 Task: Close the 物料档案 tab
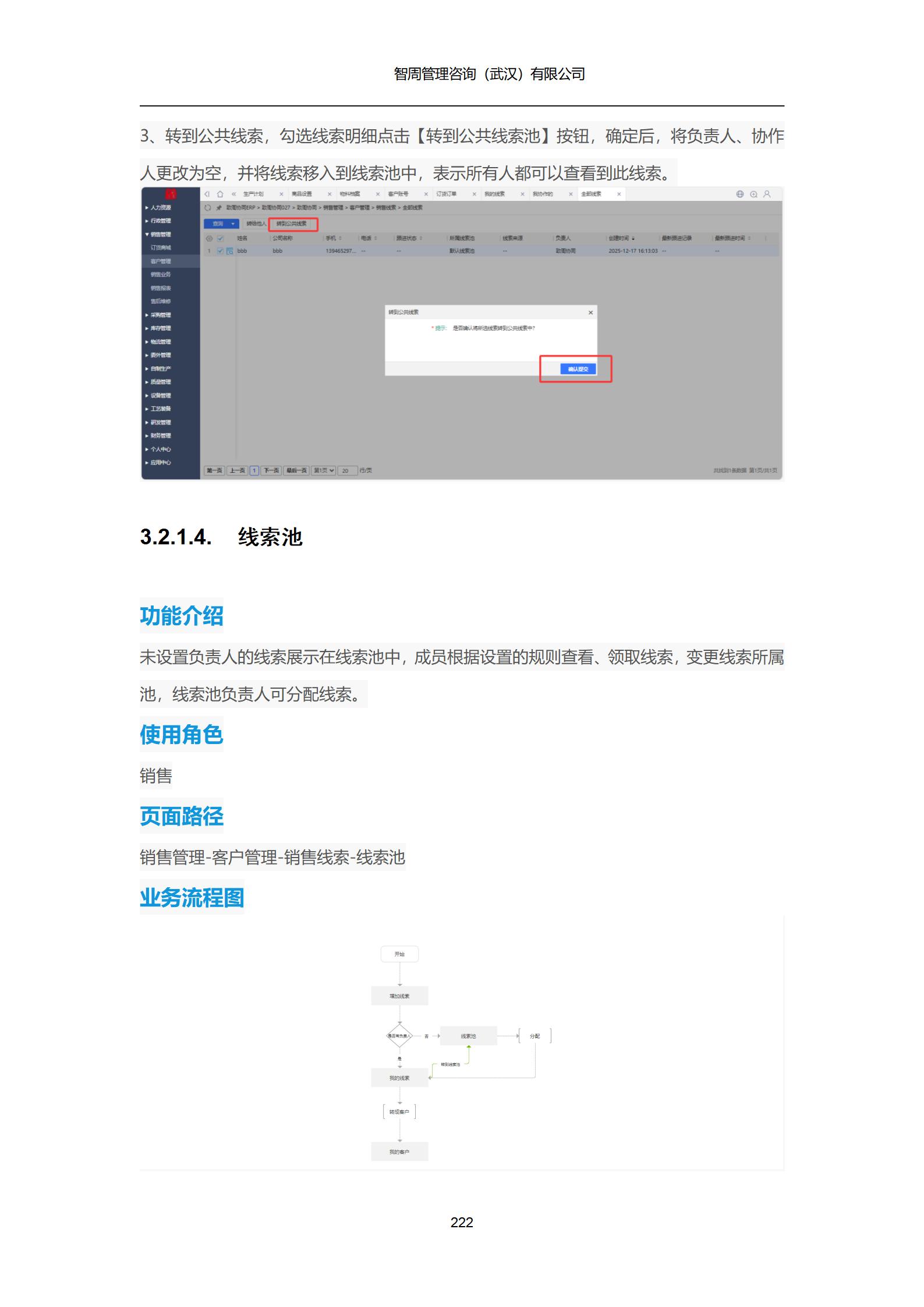pyautogui.click(x=378, y=194)
